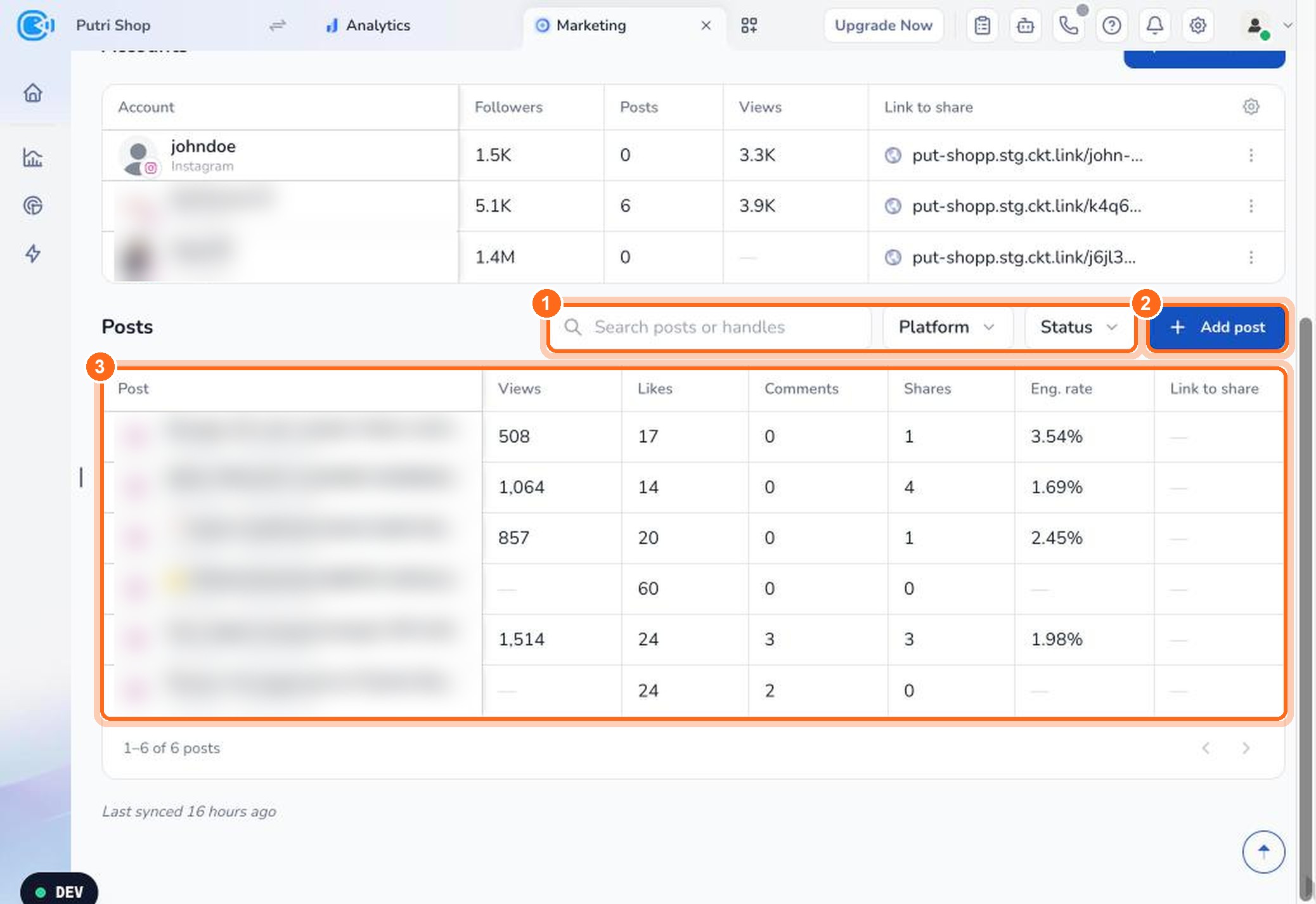
Task: Open the settings gear in top bar
Action: click(1197, 25)
